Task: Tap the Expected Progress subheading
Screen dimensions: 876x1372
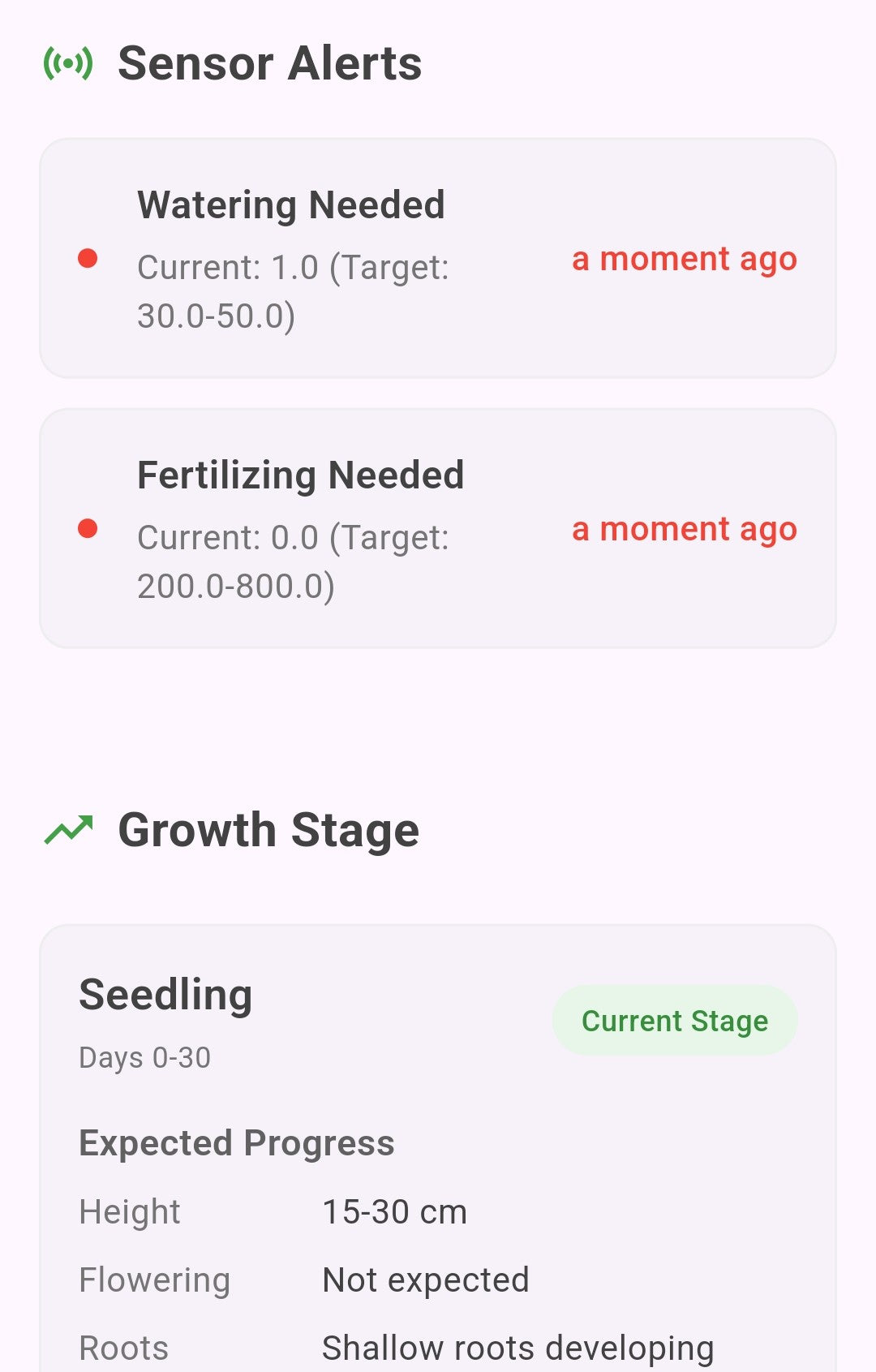Action: (237, 1143)
